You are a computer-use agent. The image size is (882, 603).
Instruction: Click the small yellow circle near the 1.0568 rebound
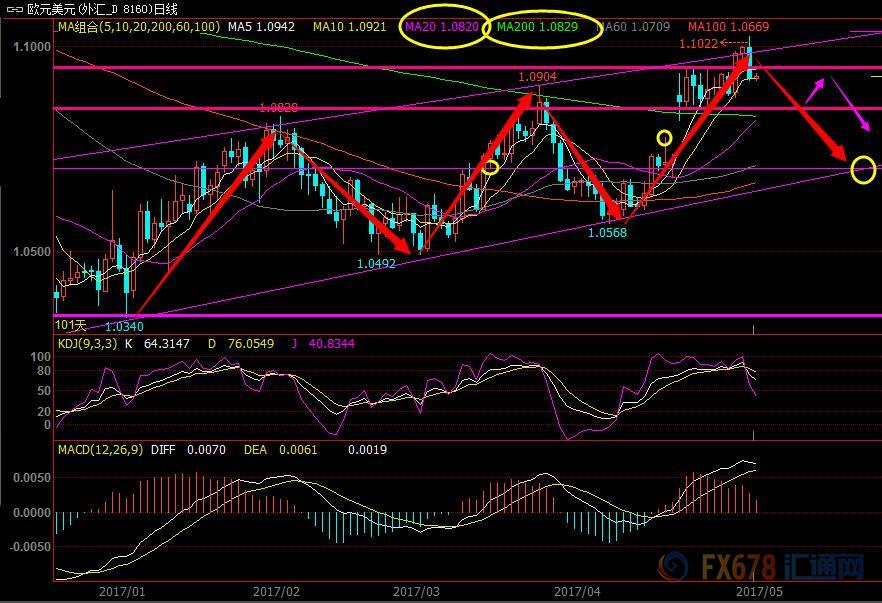click(664, 137)
